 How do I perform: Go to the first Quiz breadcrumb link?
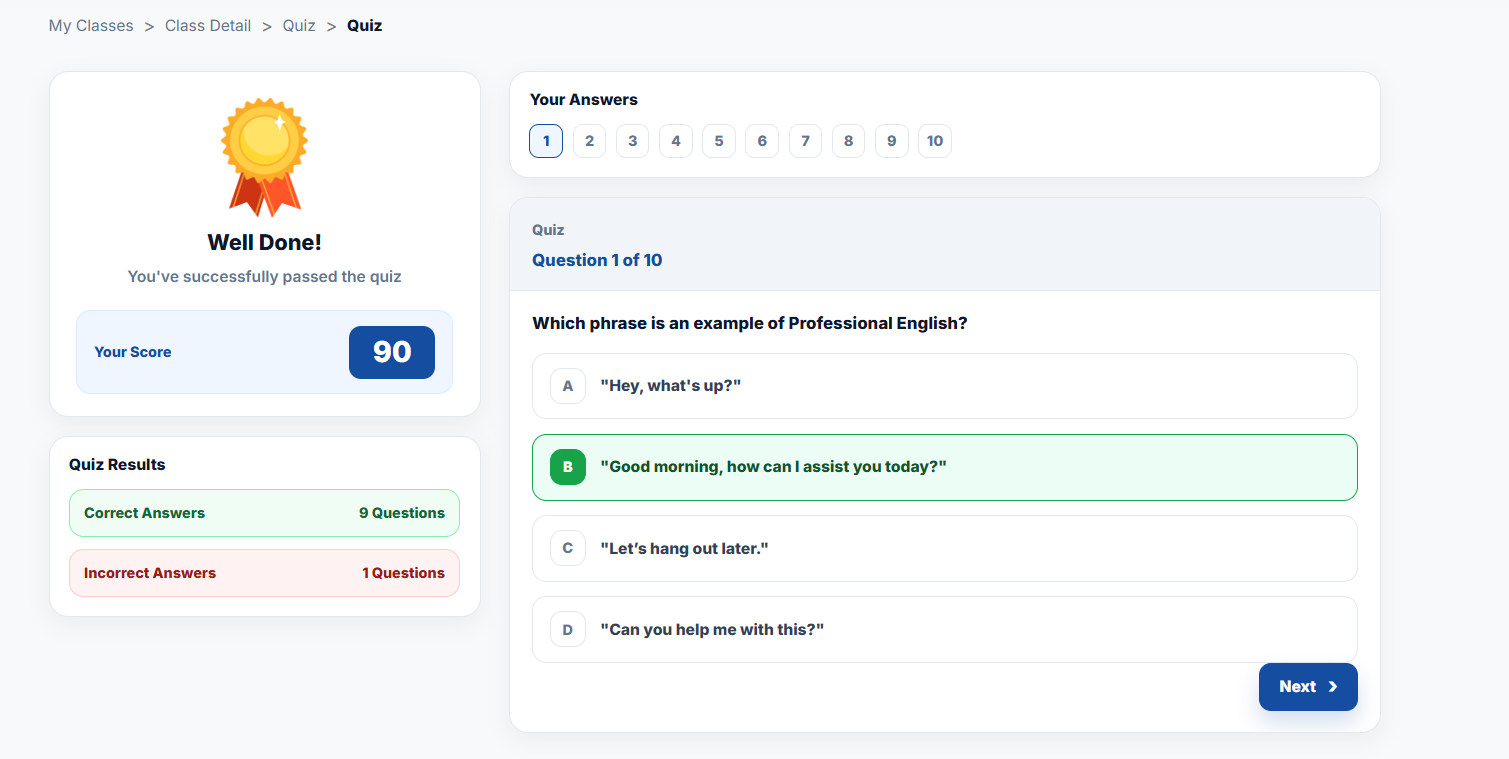click(x=299, y=26)
